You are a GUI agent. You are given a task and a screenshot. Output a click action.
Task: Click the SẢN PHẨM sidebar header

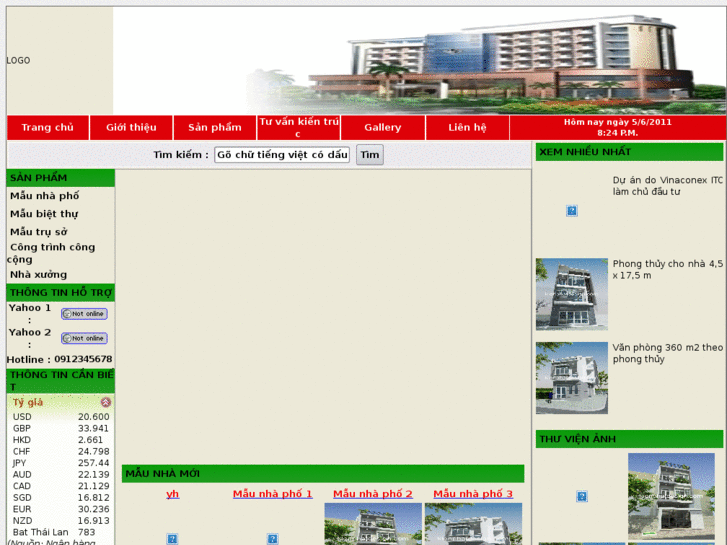coord(60,178)
